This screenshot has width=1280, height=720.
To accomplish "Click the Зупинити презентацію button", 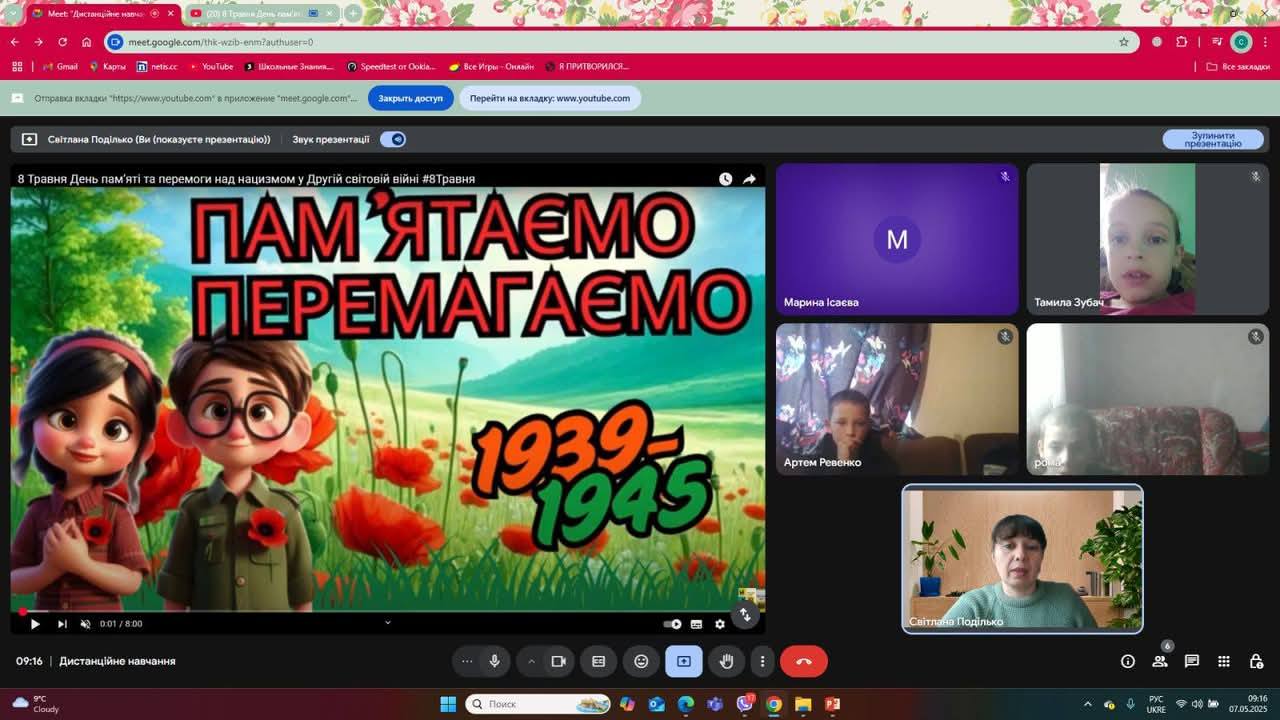I will pos(1212,140).
